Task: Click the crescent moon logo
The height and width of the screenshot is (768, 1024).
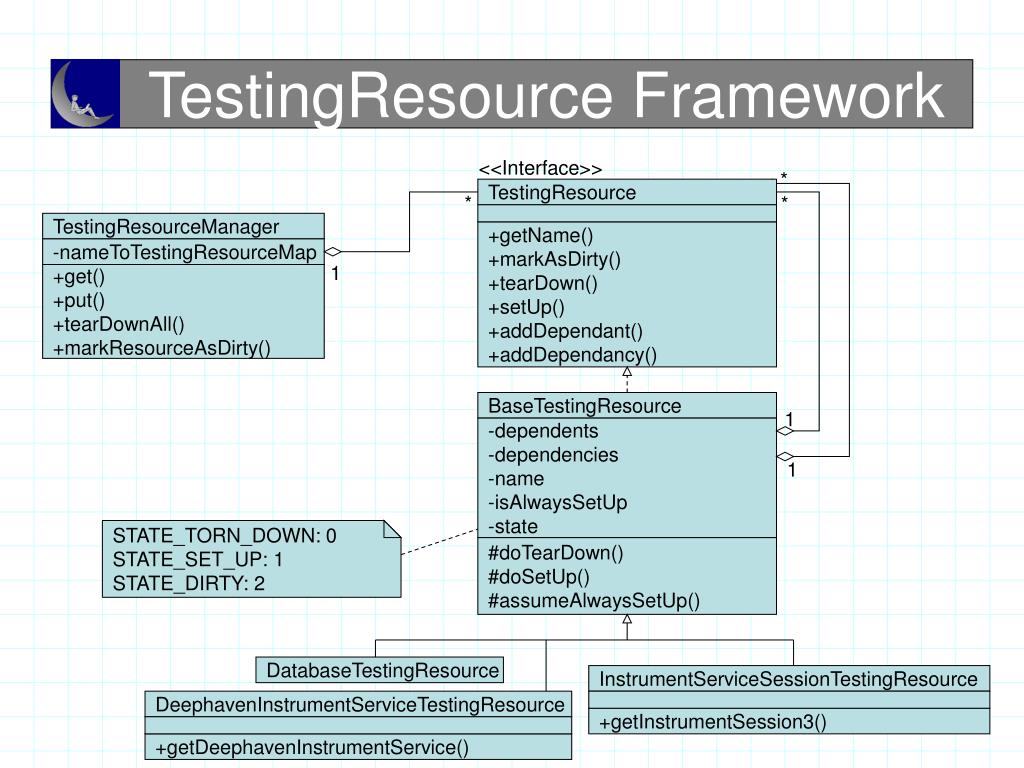Action: click(85, 94)
